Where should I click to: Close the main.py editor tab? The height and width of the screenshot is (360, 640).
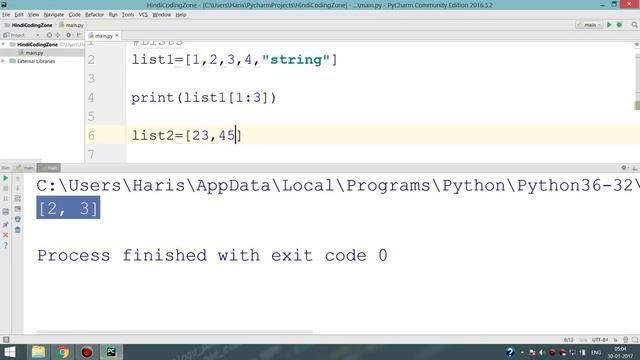[x=117, y=36]
